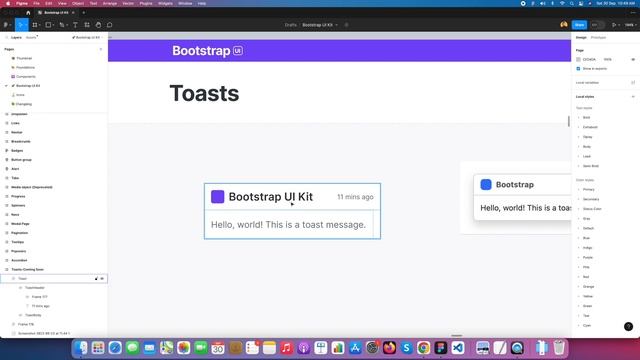Screen dimensions: 640x360
Task: Lock the selected Toast layer
Action: [x=97, y=279]
